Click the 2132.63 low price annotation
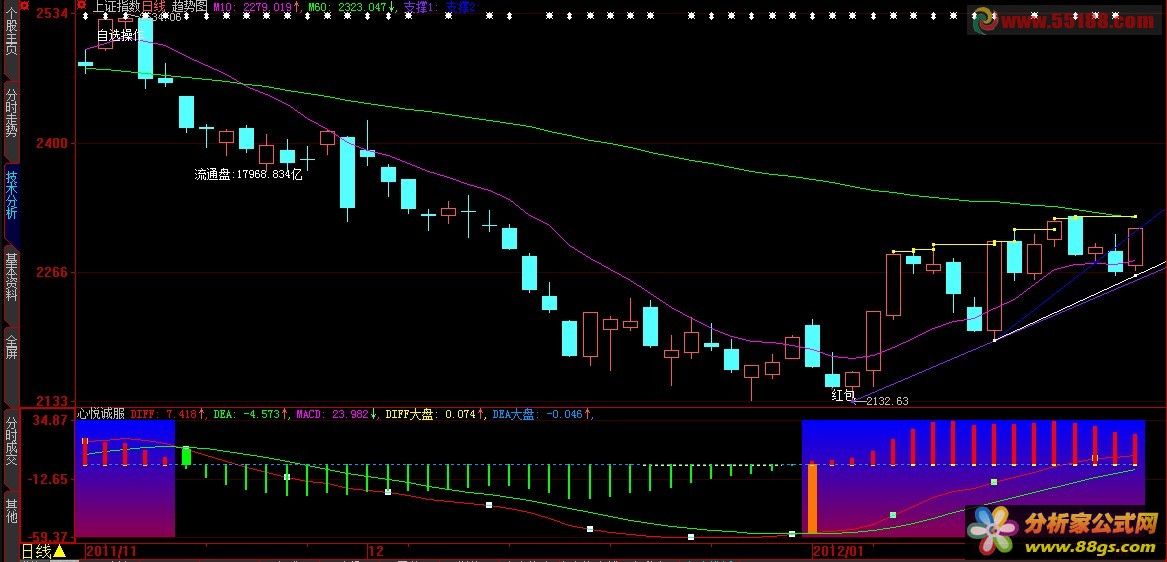This screenshot has width=1167, height=562. click(887, 401)
